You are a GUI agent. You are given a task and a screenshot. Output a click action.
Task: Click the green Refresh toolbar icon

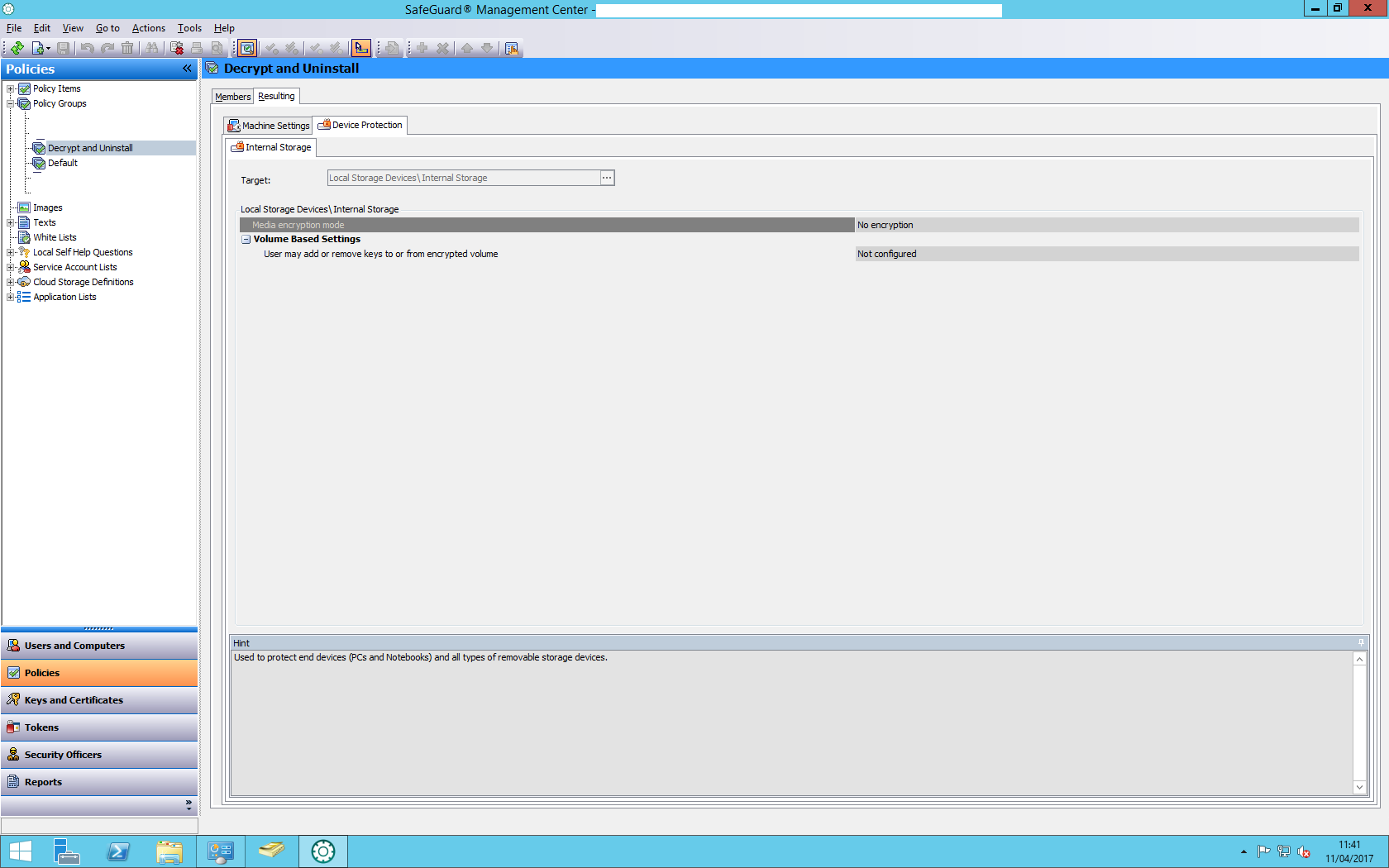[x=17, y=48]
